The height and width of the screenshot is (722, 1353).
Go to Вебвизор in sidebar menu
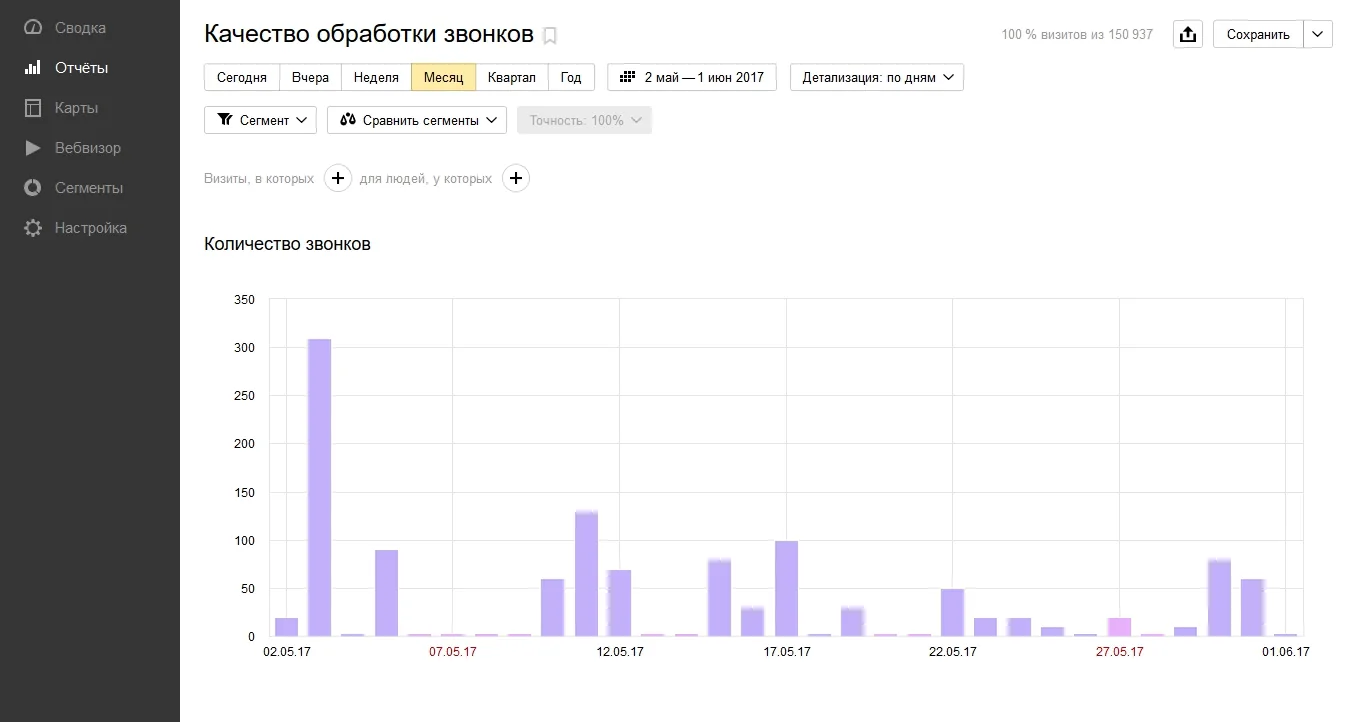coord(88,148)
